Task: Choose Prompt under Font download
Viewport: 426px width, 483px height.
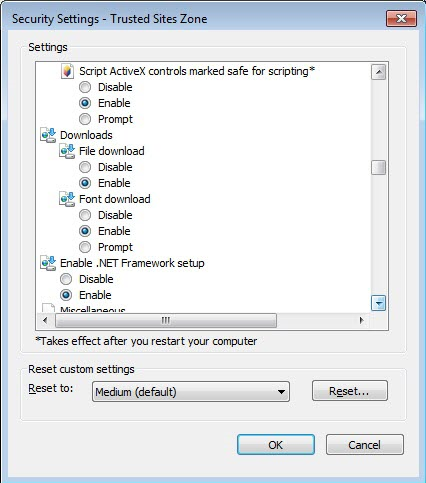Action: [85, 247]
